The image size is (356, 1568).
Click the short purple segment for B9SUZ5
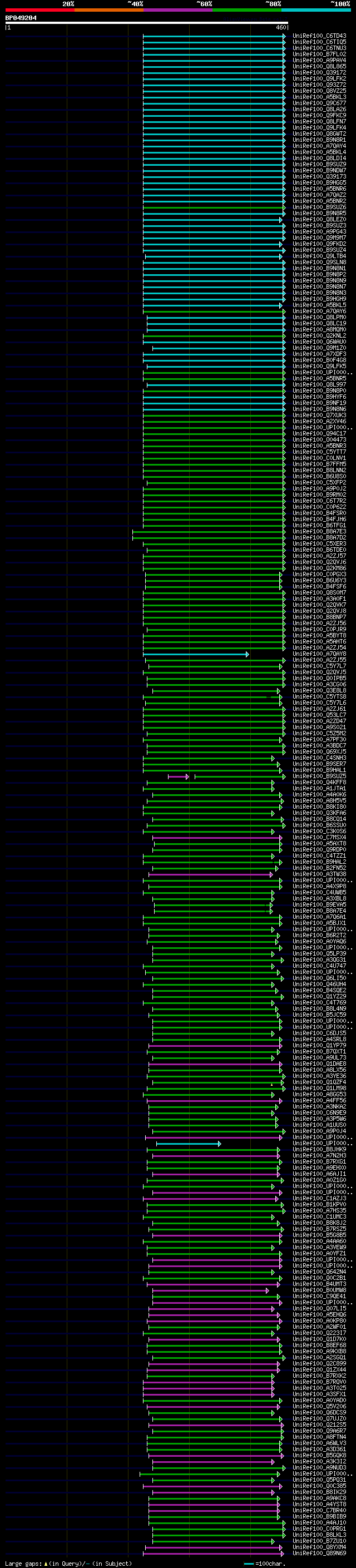tap(179, 776)
